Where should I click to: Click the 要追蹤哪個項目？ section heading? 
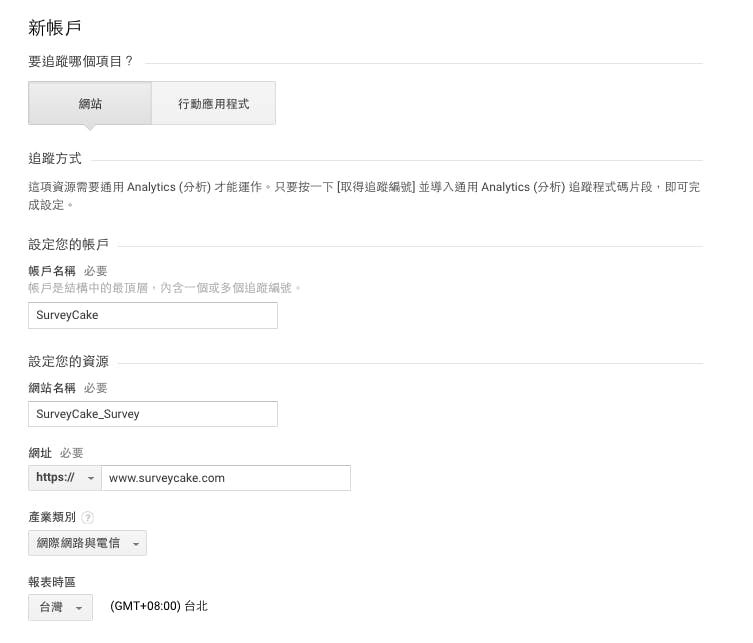click(x=81, y=61)
